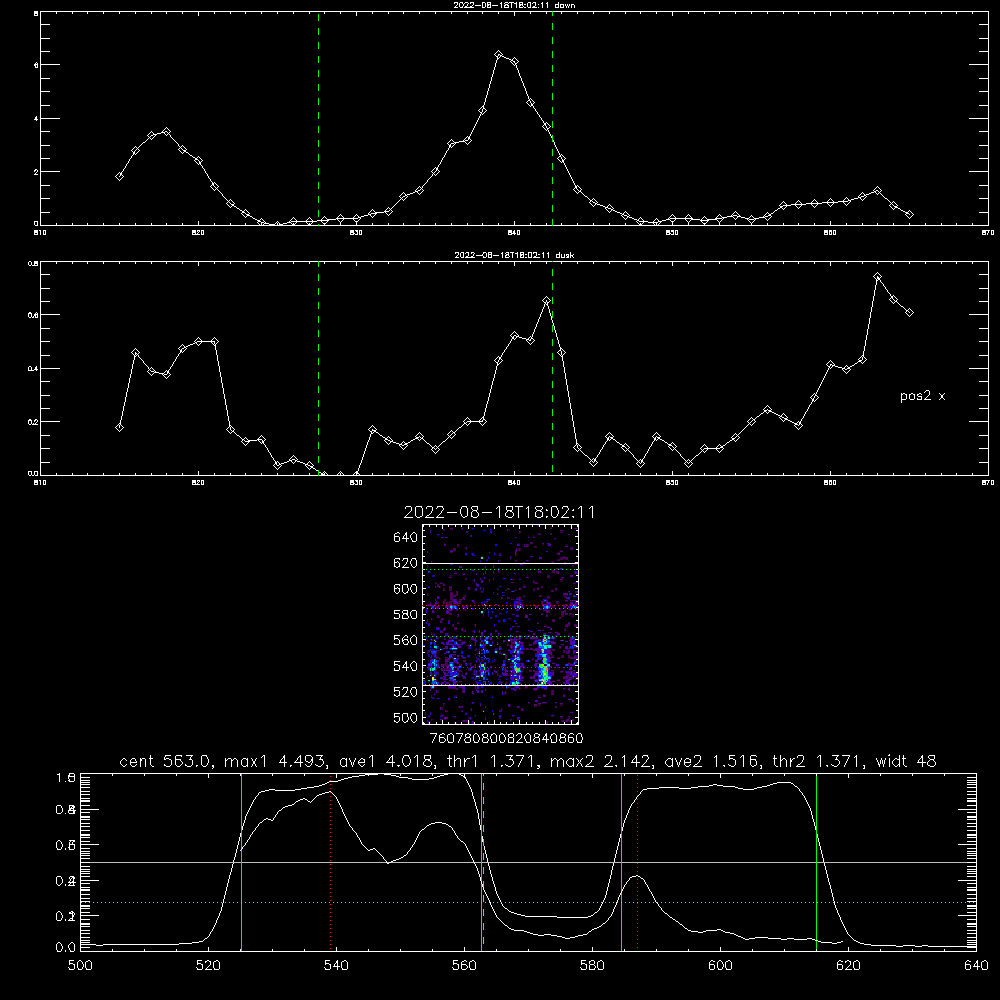
Task: Click the right green dashed line in dawn plot
Action: point(552,118)
